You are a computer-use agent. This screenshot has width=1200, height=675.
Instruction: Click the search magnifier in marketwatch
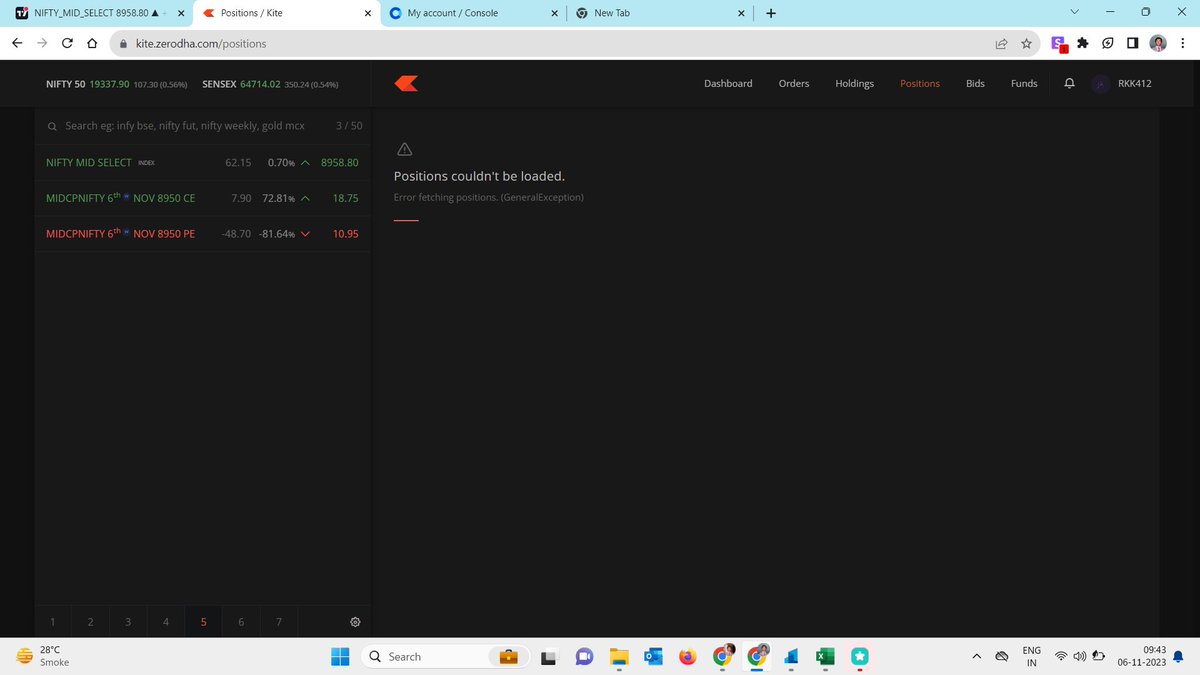tap(52, 126)
